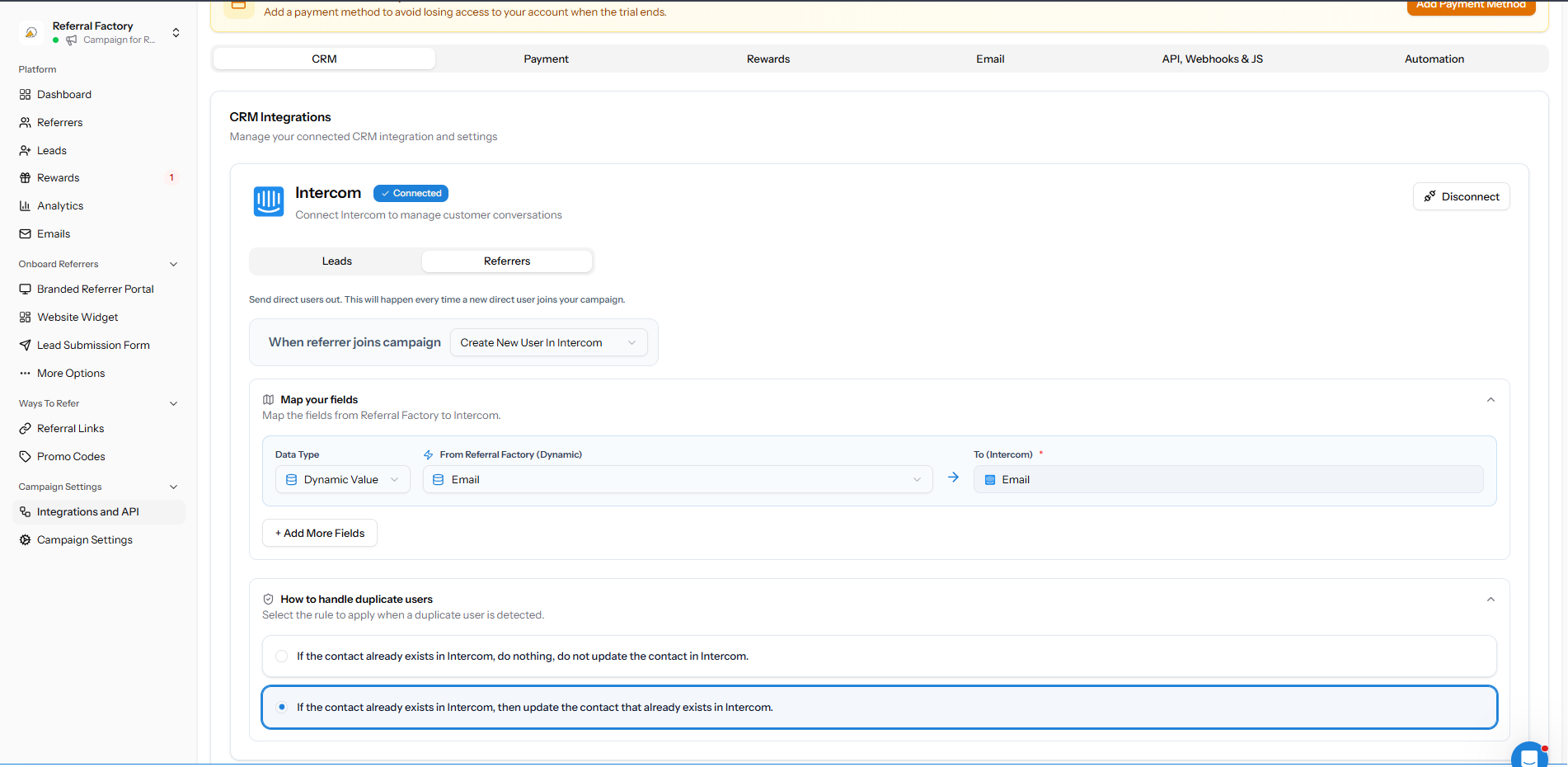Click the Referrers people icon in sidebar
The height and width of the screenshot is (767, 1568).
pos(25,123)
